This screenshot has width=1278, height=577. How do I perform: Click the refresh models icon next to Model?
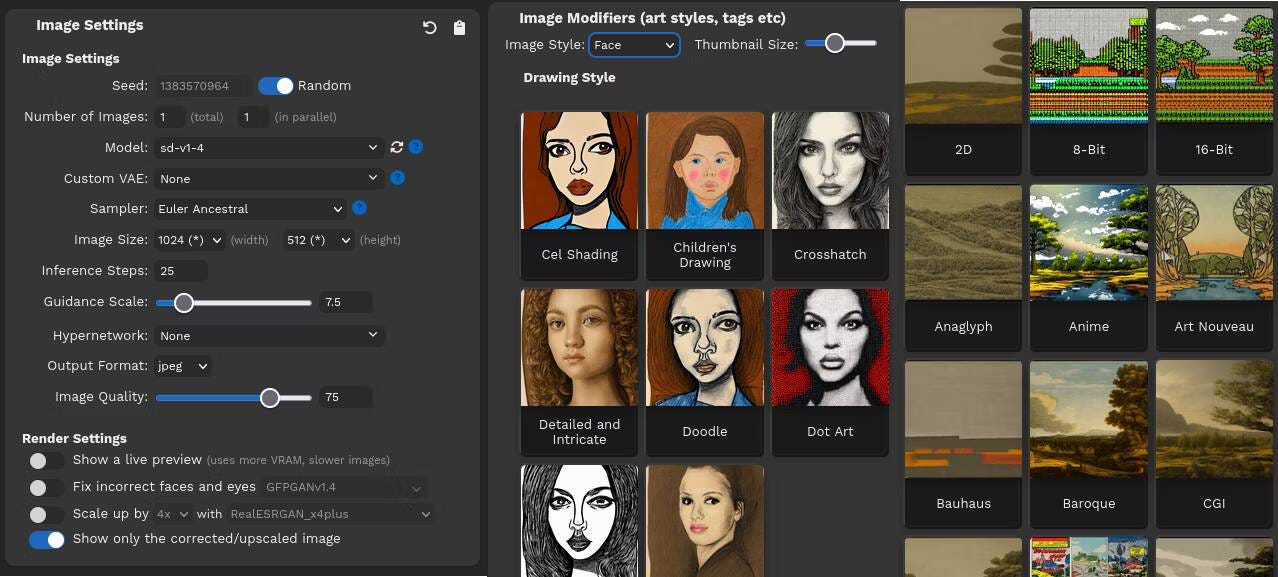397,147
